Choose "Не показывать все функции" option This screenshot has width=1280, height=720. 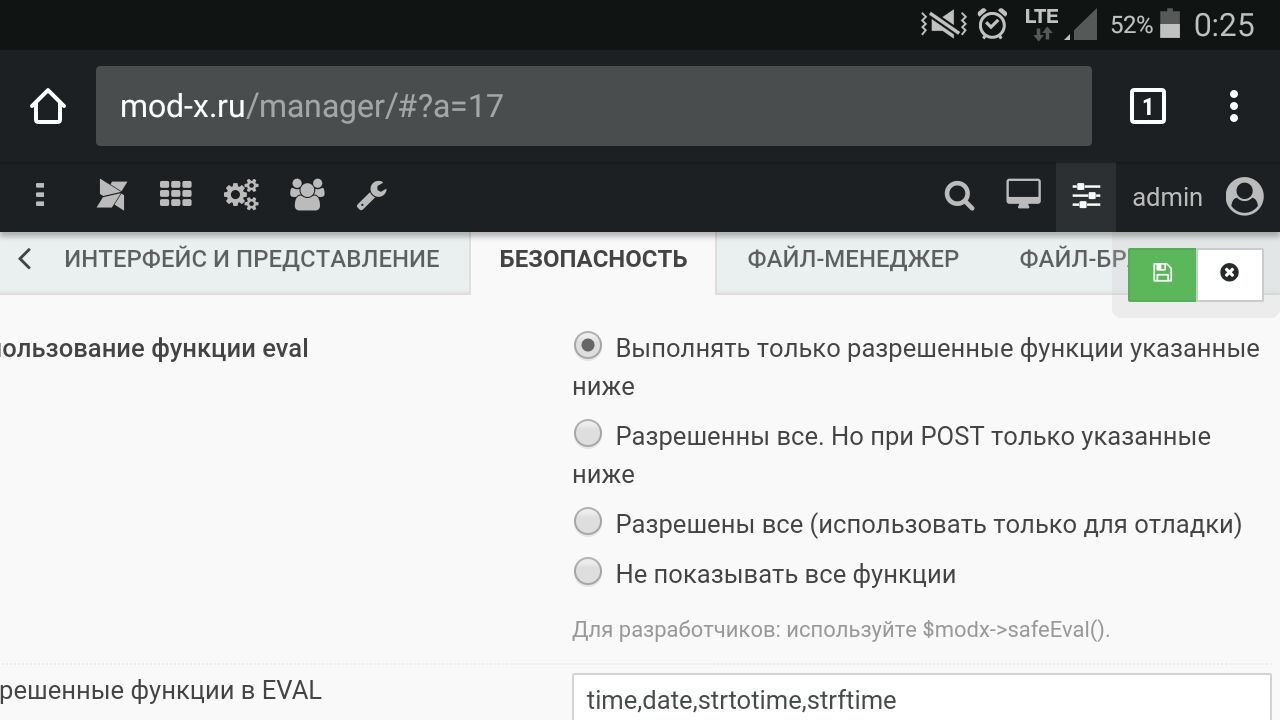(588, 572)
